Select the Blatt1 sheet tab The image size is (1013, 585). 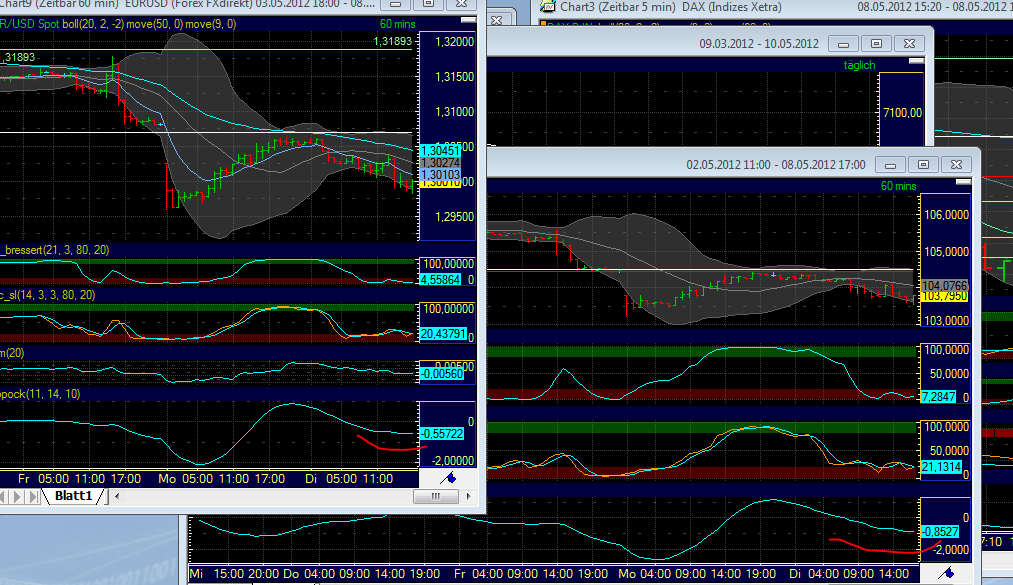(x=73, y=496)
